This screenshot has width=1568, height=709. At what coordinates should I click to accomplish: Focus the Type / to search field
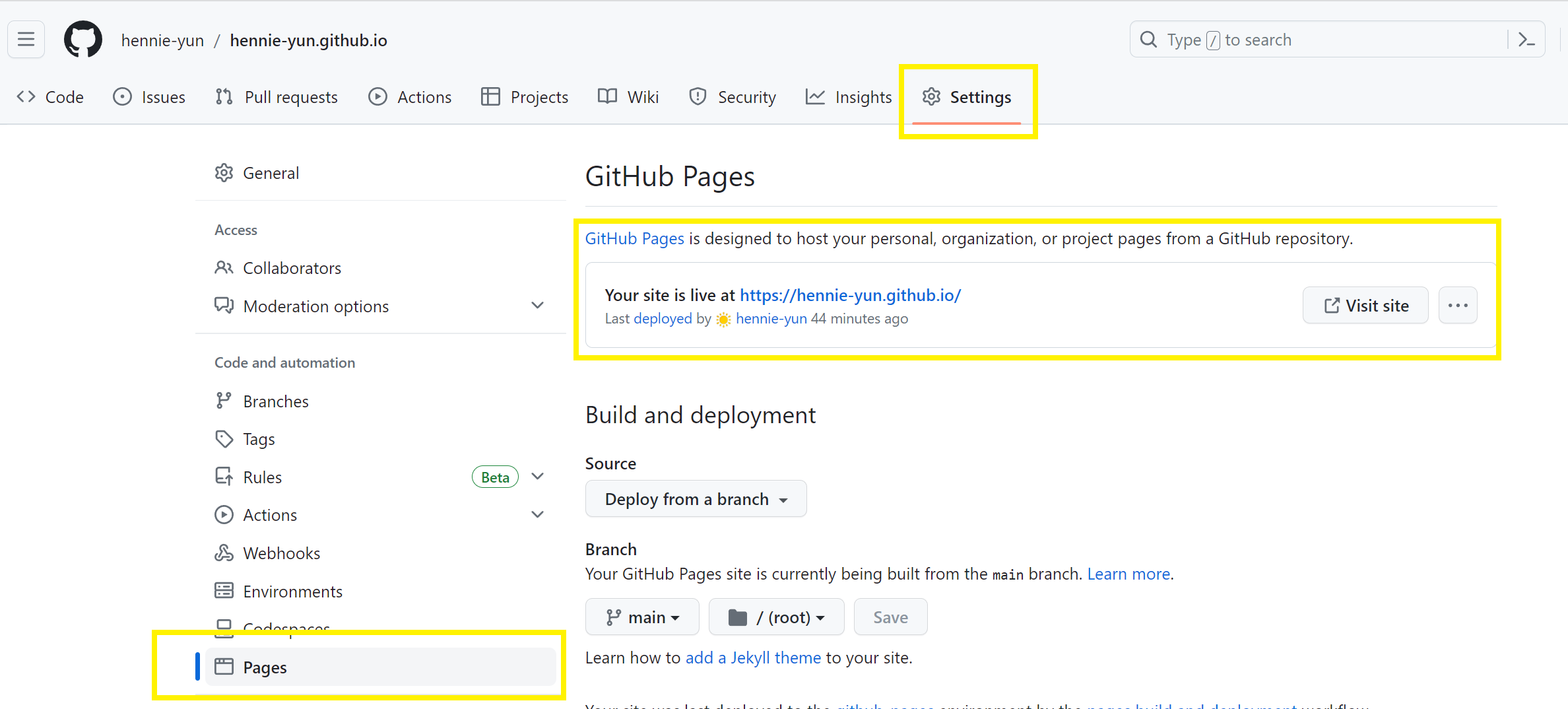click(x=1338, y=40)
